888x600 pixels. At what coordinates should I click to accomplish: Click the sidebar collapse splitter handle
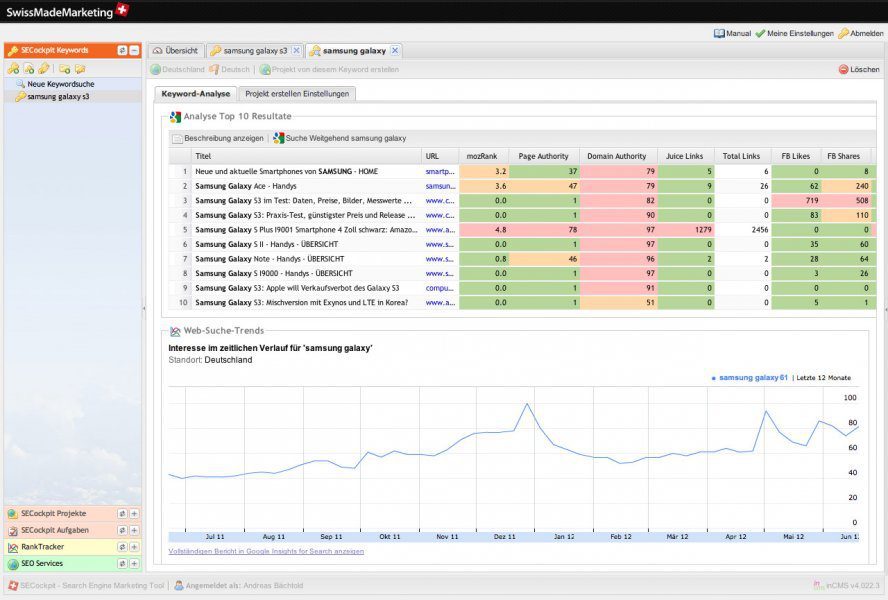coord(144,309)
